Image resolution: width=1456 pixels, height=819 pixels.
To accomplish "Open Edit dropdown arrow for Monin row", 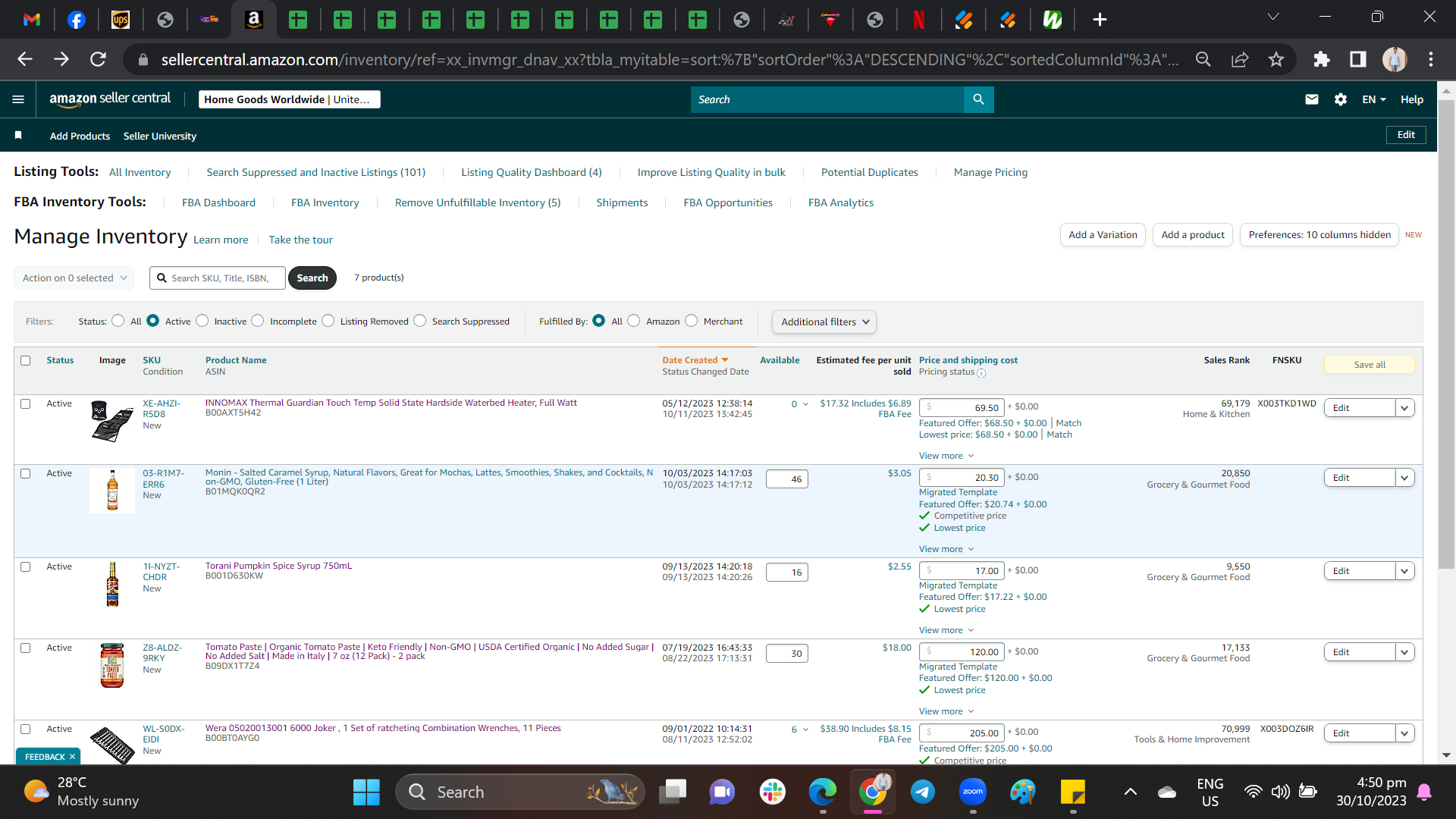I will 1404,478.
